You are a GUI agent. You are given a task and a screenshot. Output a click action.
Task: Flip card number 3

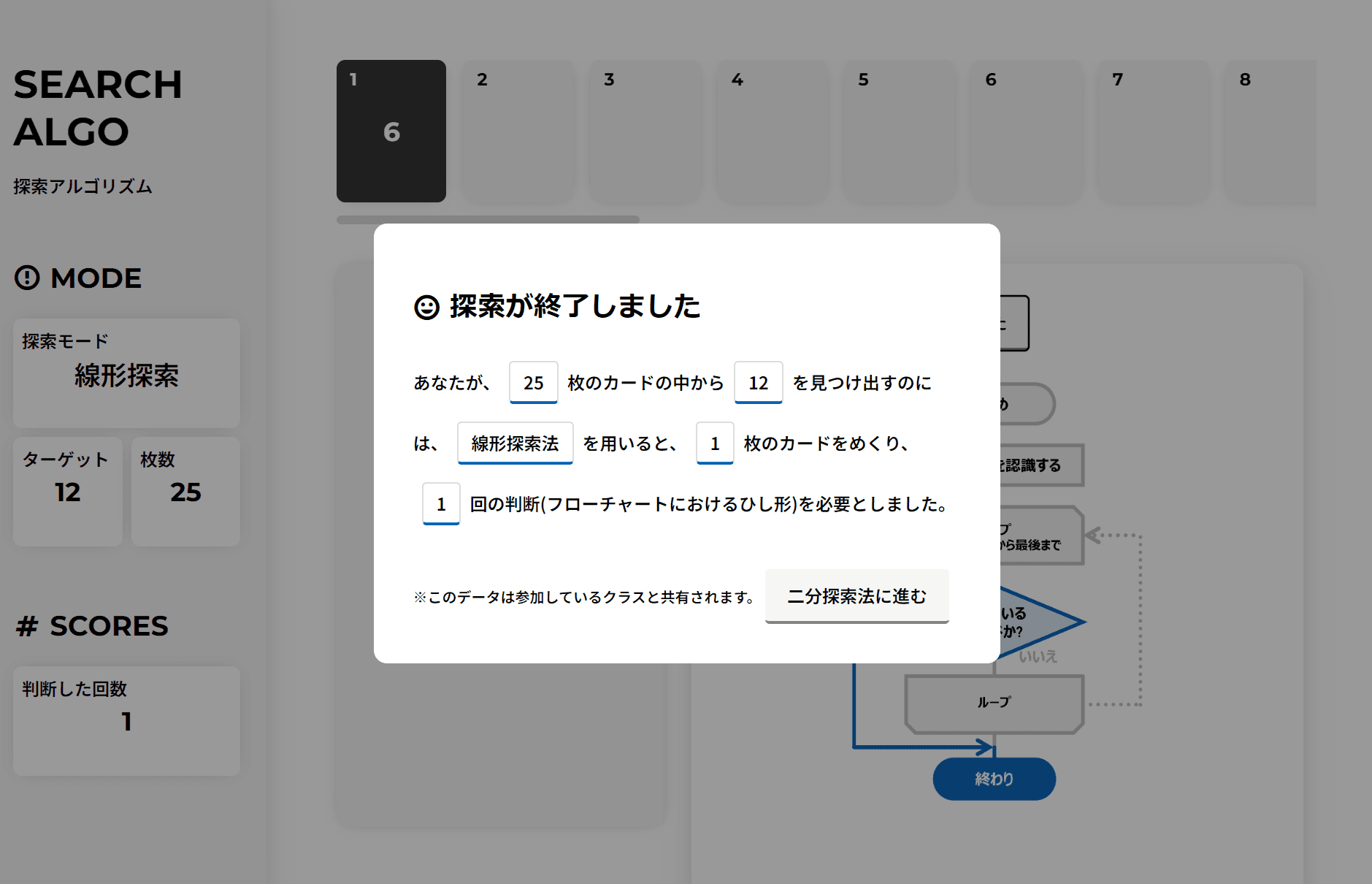(x=645, y=132)
